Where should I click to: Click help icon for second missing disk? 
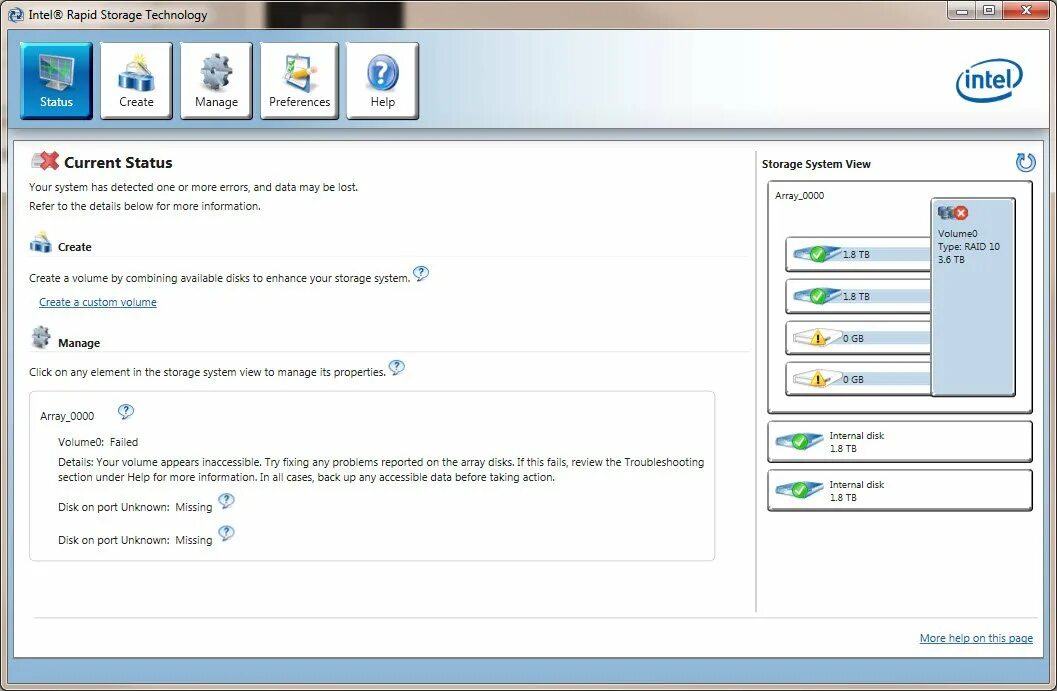tap(226, 533)
